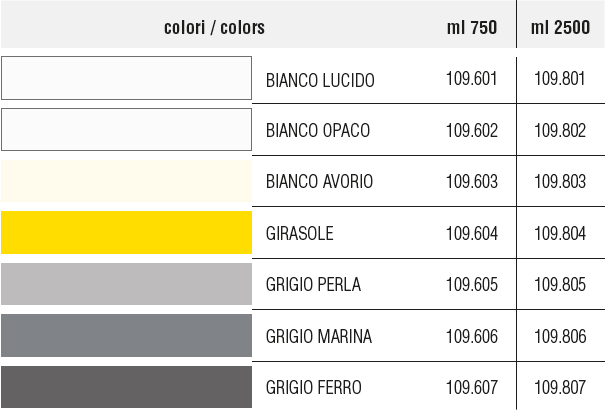Pick the Bianco Avorio ivory swatch
This screenshot has height=414, width=605.
[127, 181]
